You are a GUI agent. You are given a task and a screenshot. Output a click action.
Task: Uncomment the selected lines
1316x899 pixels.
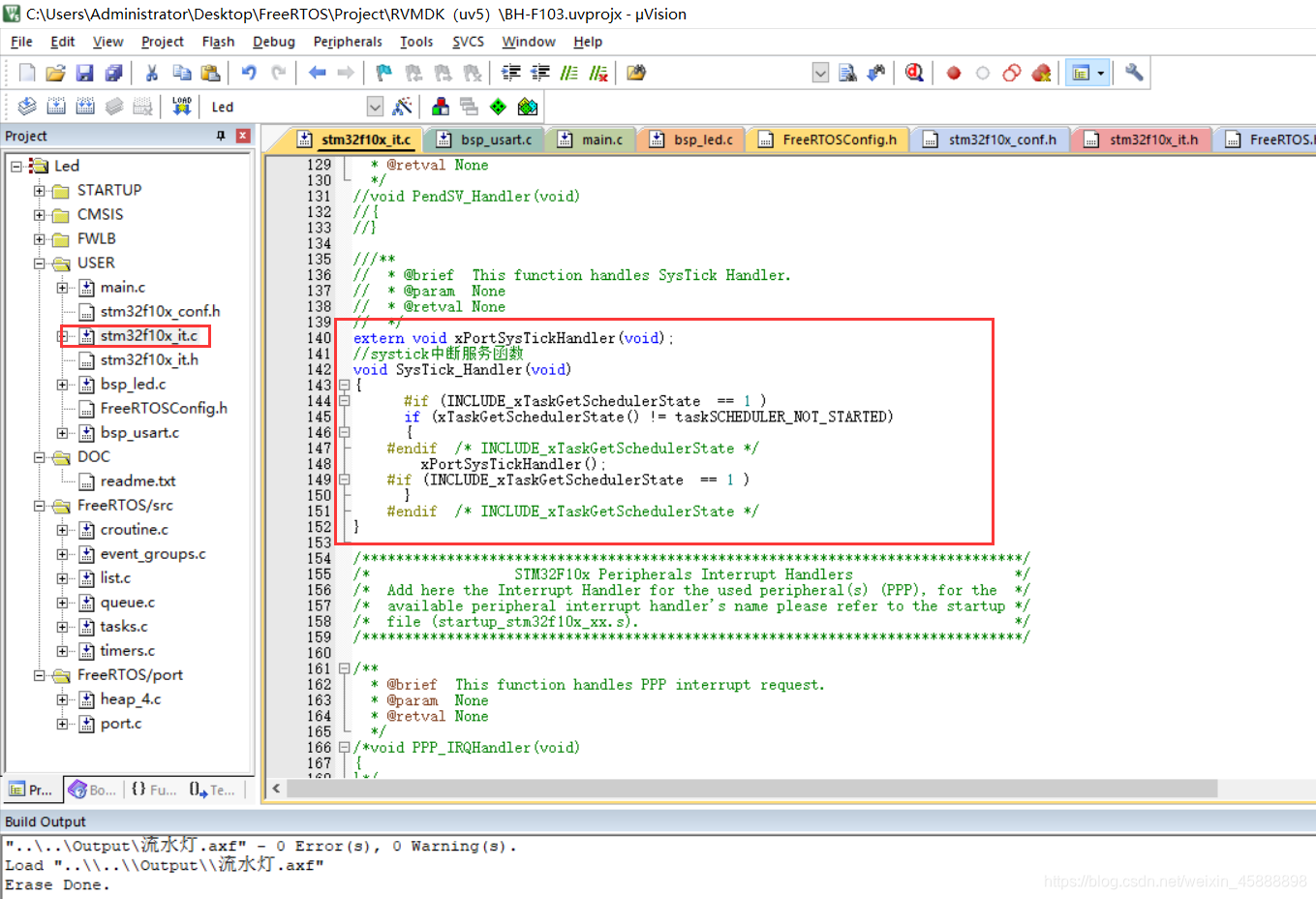(x=598, y=73)
